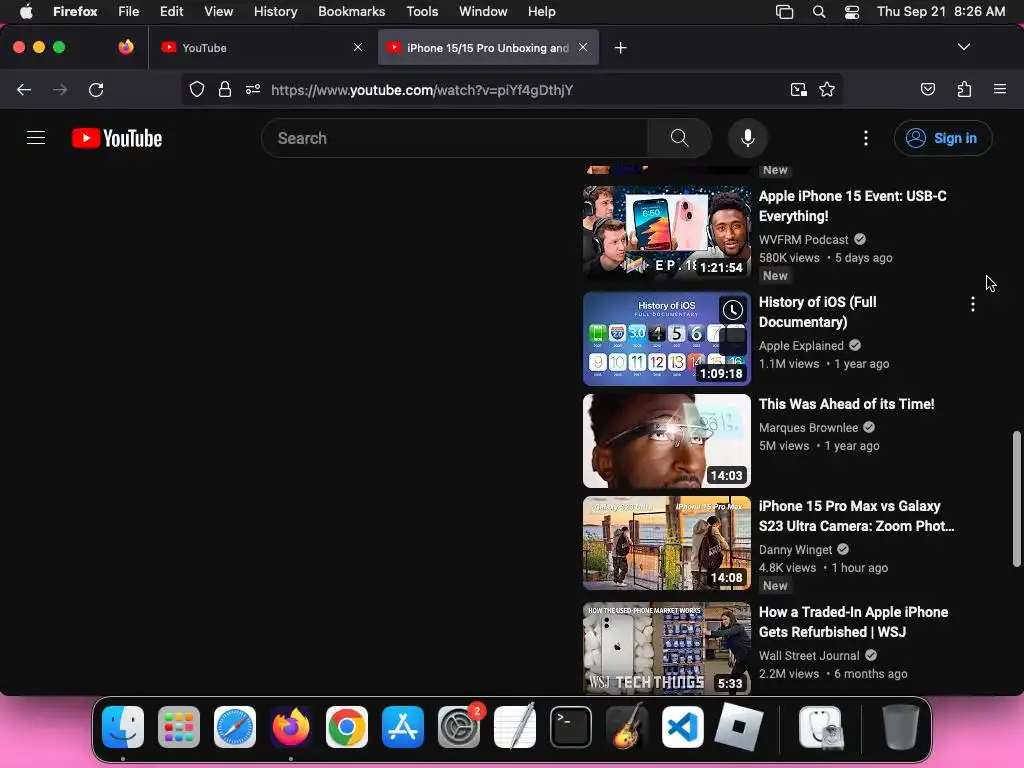Image resolution: width=1024 pixels, height=768 pixels.
Task: Open YouTube guide hamburger menu
Action: pyautogui.click(x=36, y=138)
